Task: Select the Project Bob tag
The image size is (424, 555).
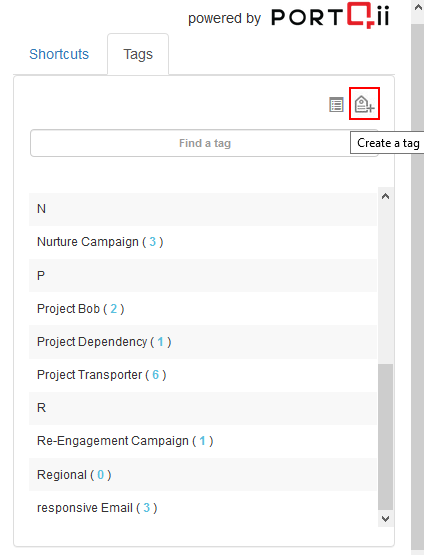Action: [81, 309]
